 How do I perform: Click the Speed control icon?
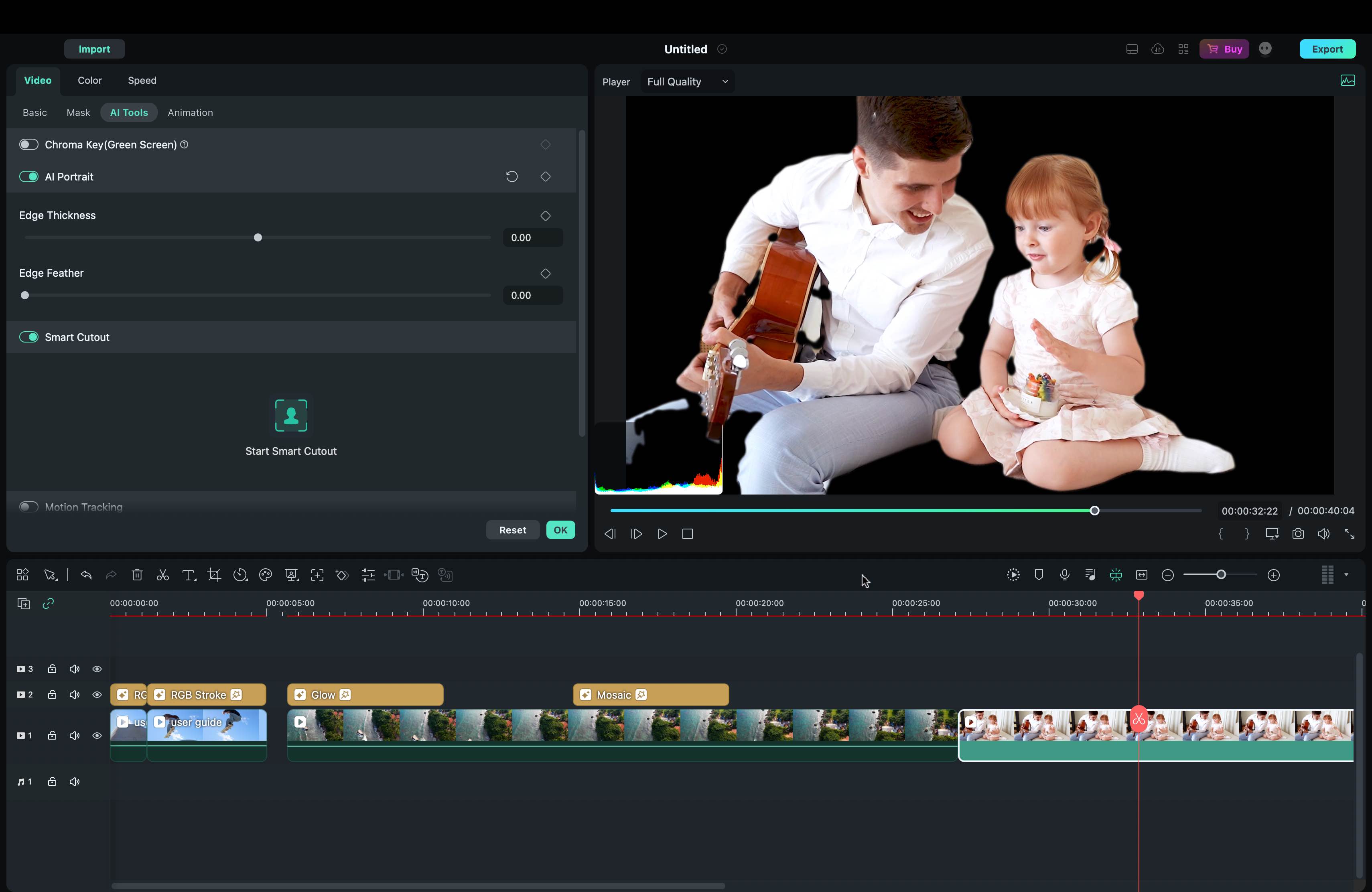click(240, 575)
